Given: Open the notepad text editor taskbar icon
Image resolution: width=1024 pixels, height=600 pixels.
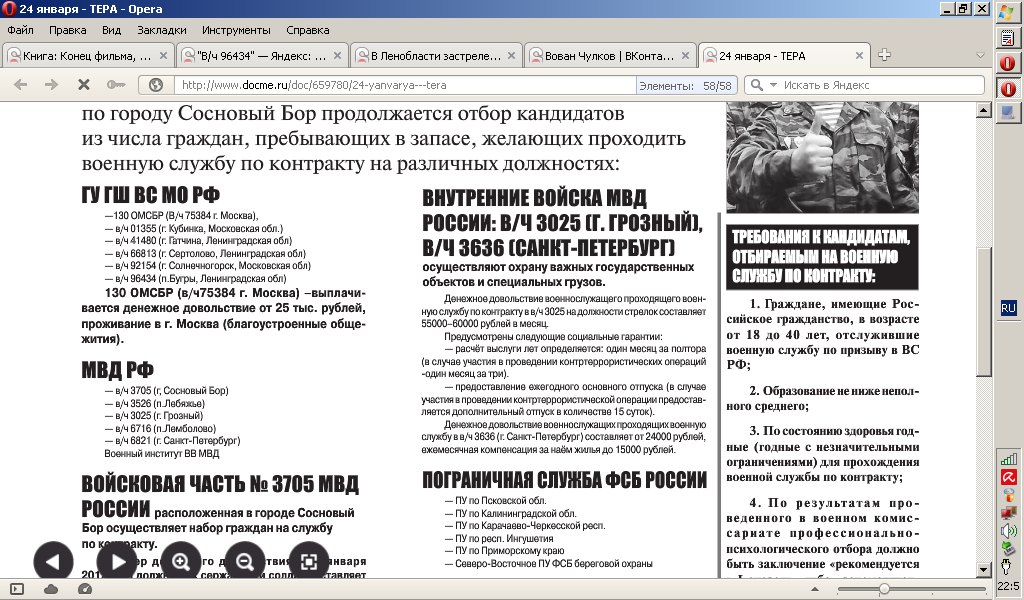Looking at the screenshot, I should pos(1008,38).
